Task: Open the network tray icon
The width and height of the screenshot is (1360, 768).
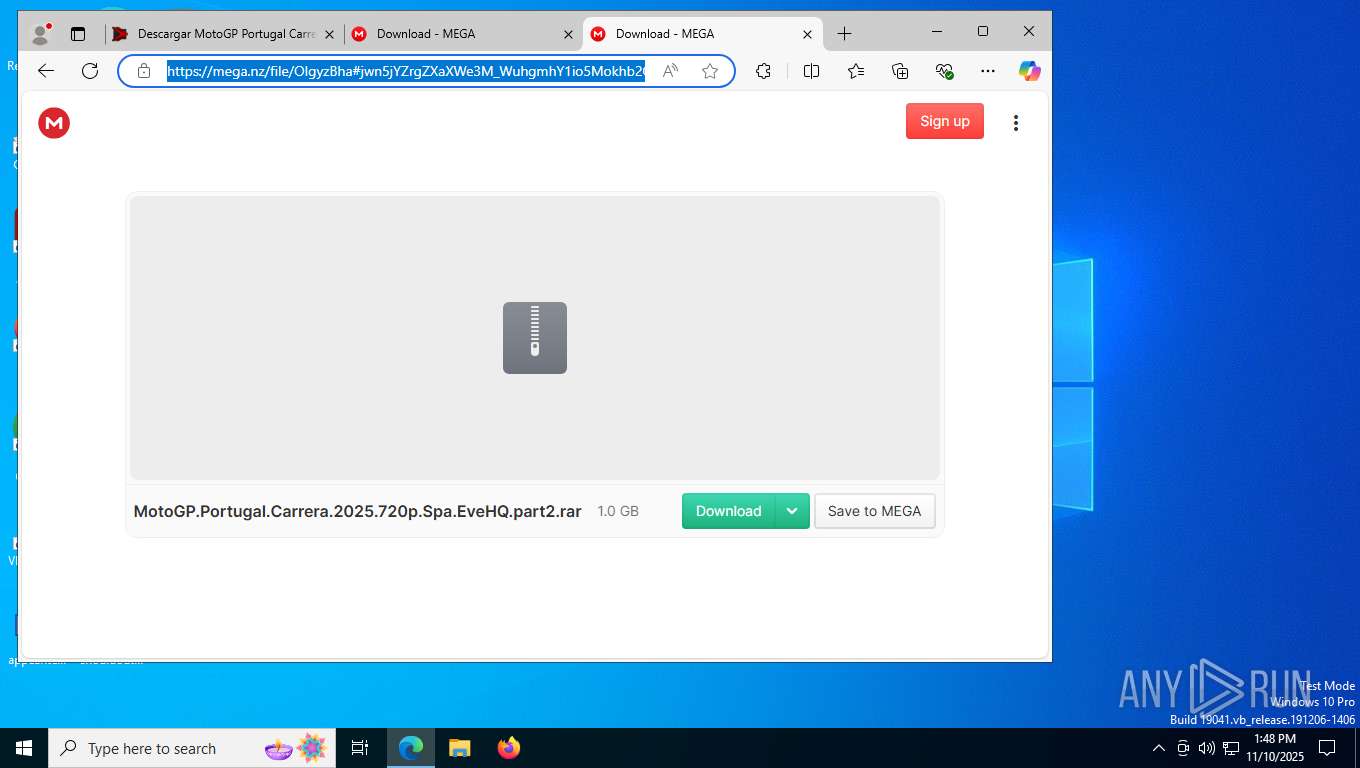Action: (1231, 748)
